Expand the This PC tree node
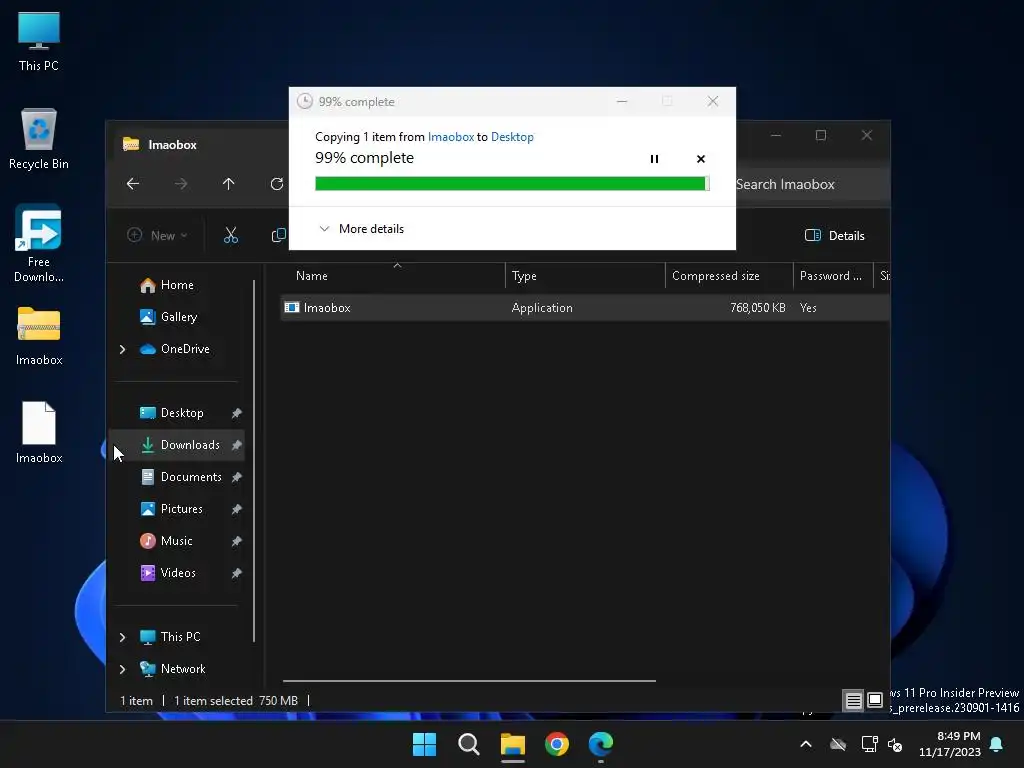Viewport: 1024px width, 768px height. click(122, 637)
